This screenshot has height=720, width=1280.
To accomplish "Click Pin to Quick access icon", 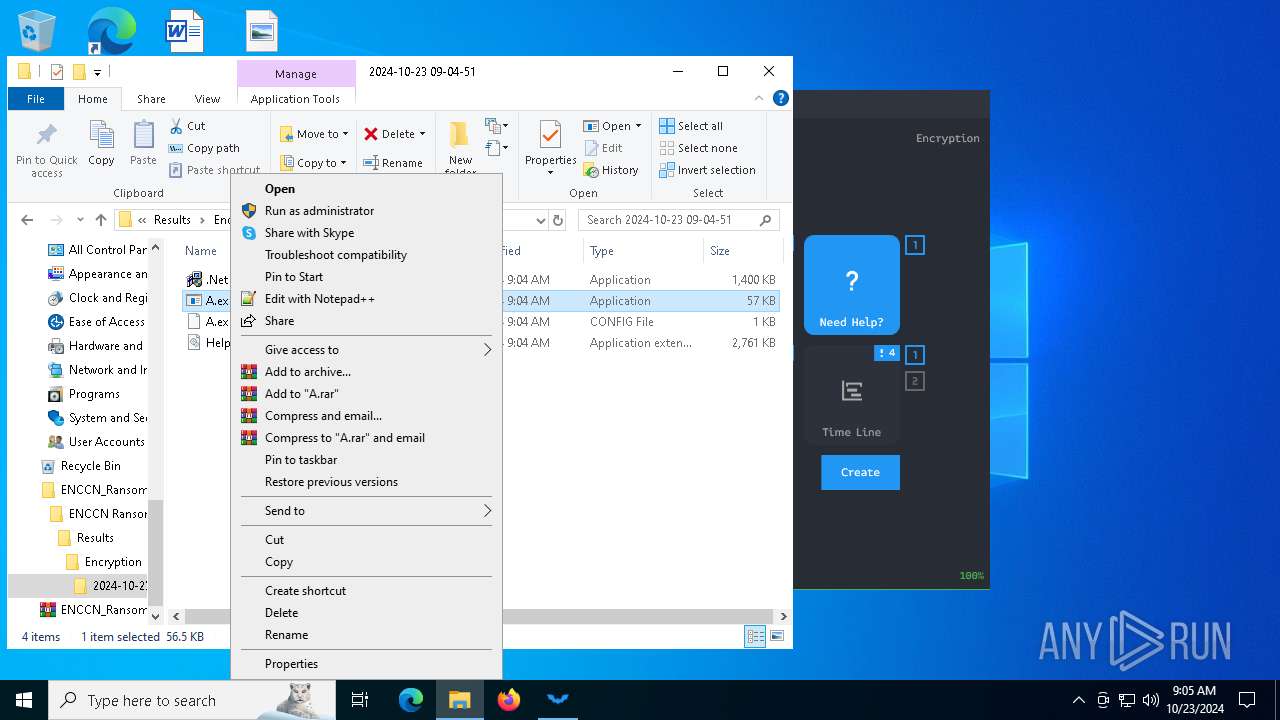I will pos(46,150).
